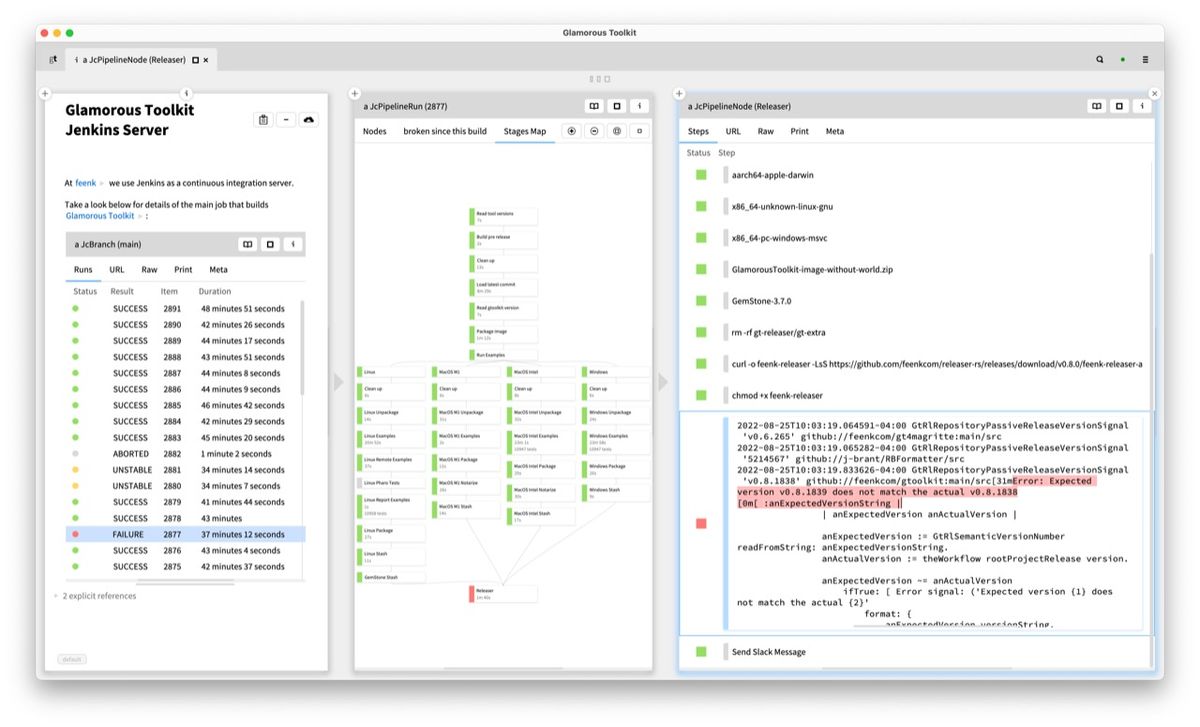This screenshot has width=1200, height=727.
Task: Close the JcPipelineNode (Releaser) pane
Action: pos(1155,94)
